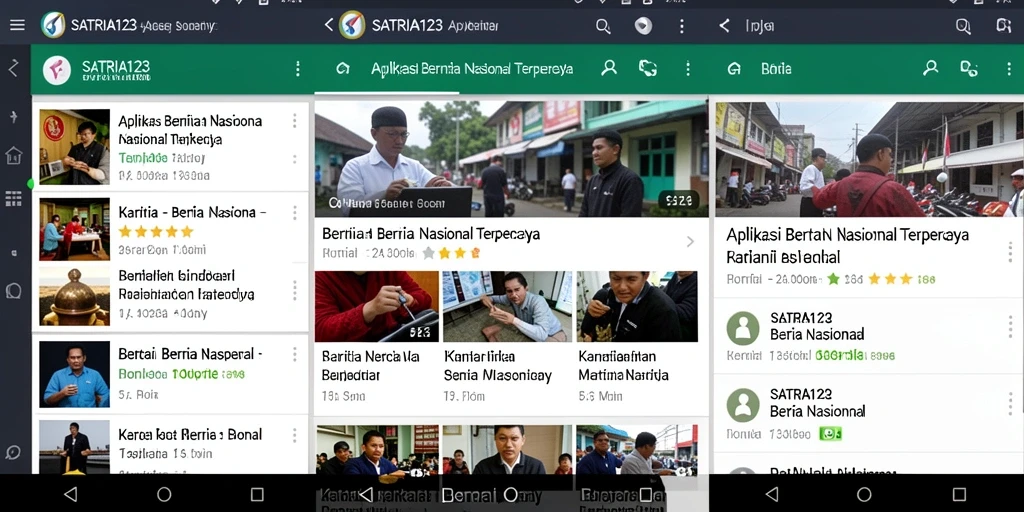
Task: Open the Kanaiieaitan Matima Nariija article title
Action: click(624, 366)
